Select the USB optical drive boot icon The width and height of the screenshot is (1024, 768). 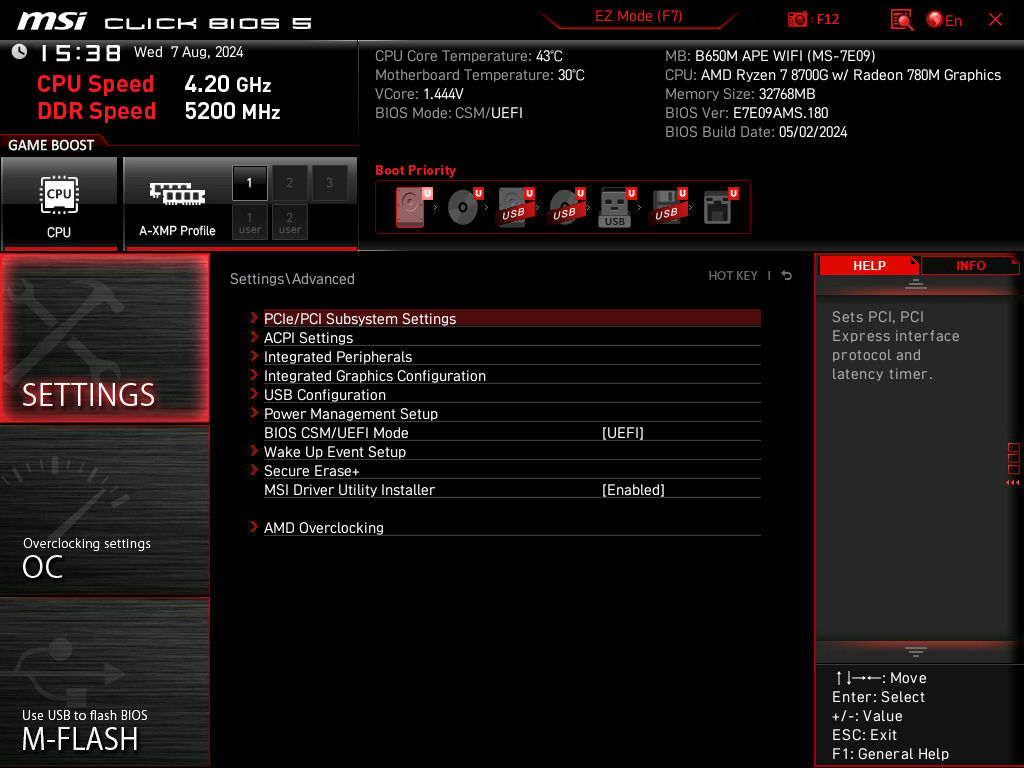(566, 207)
